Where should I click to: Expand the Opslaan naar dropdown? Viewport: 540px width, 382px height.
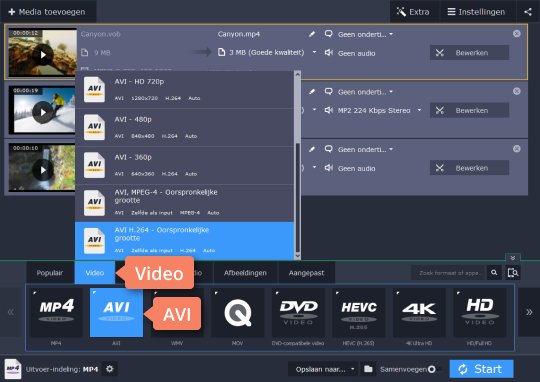[x=323, y=369]
